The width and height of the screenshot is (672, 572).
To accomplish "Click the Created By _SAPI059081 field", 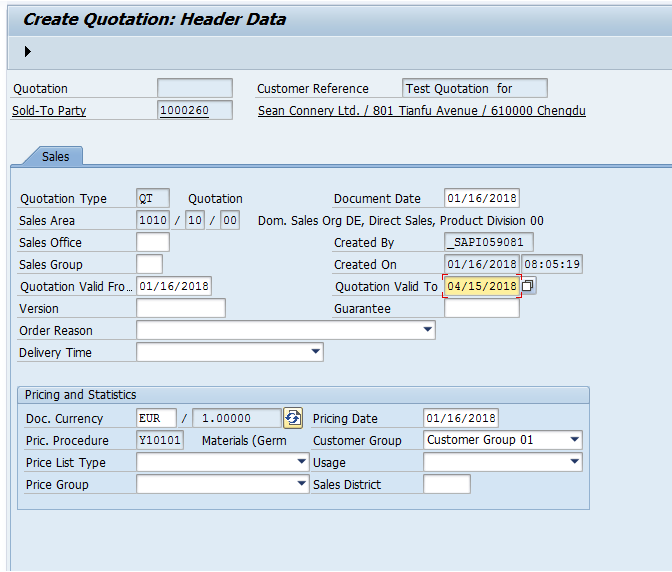I will pyautogui.click(x=489, y=242).
